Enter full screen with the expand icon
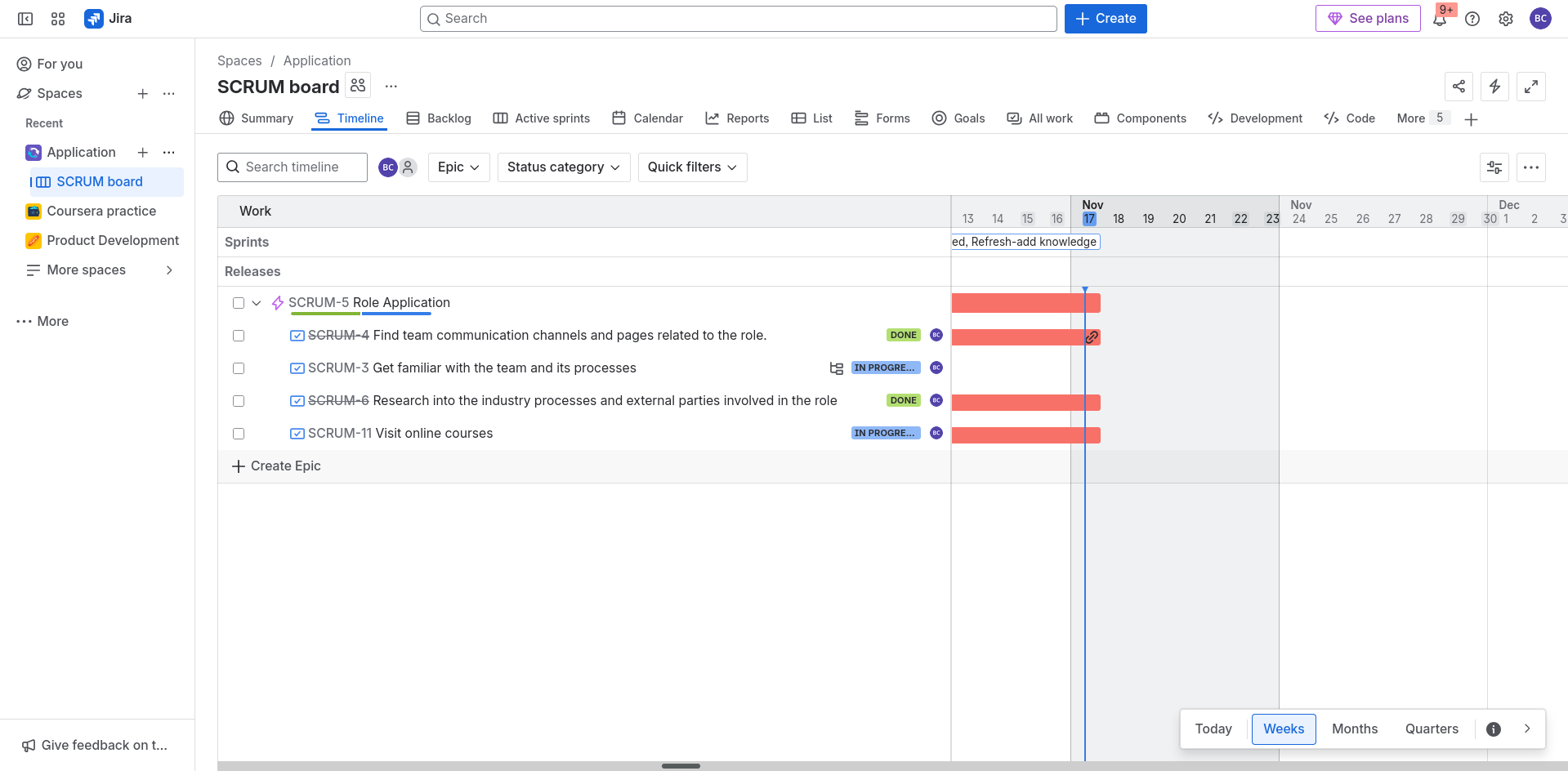 (x=1530, y=87)
